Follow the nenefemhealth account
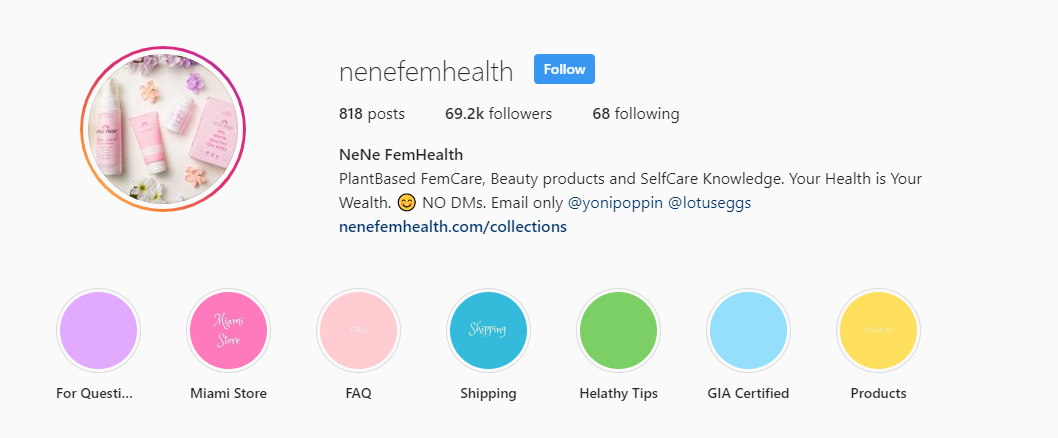 point(564,70)
